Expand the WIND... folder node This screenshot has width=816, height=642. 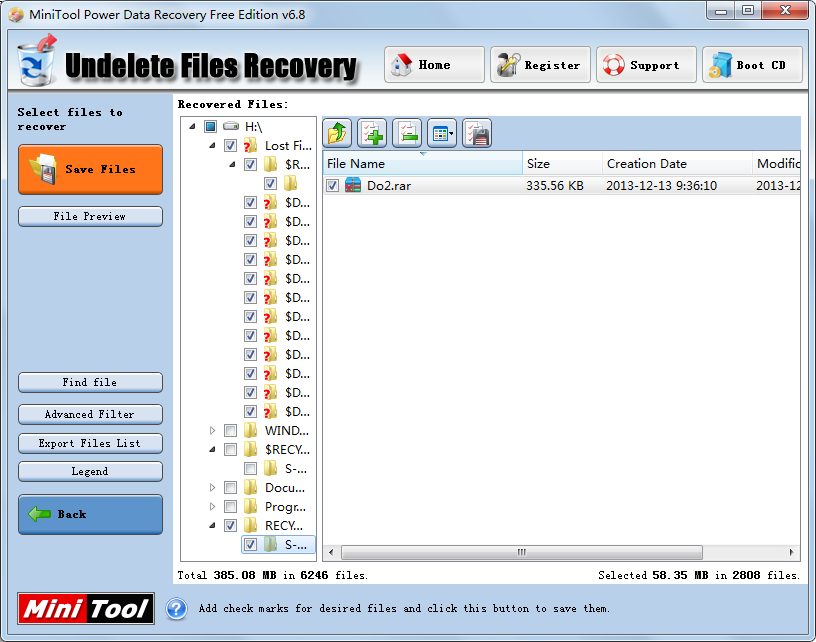click(x=212, y=430)
